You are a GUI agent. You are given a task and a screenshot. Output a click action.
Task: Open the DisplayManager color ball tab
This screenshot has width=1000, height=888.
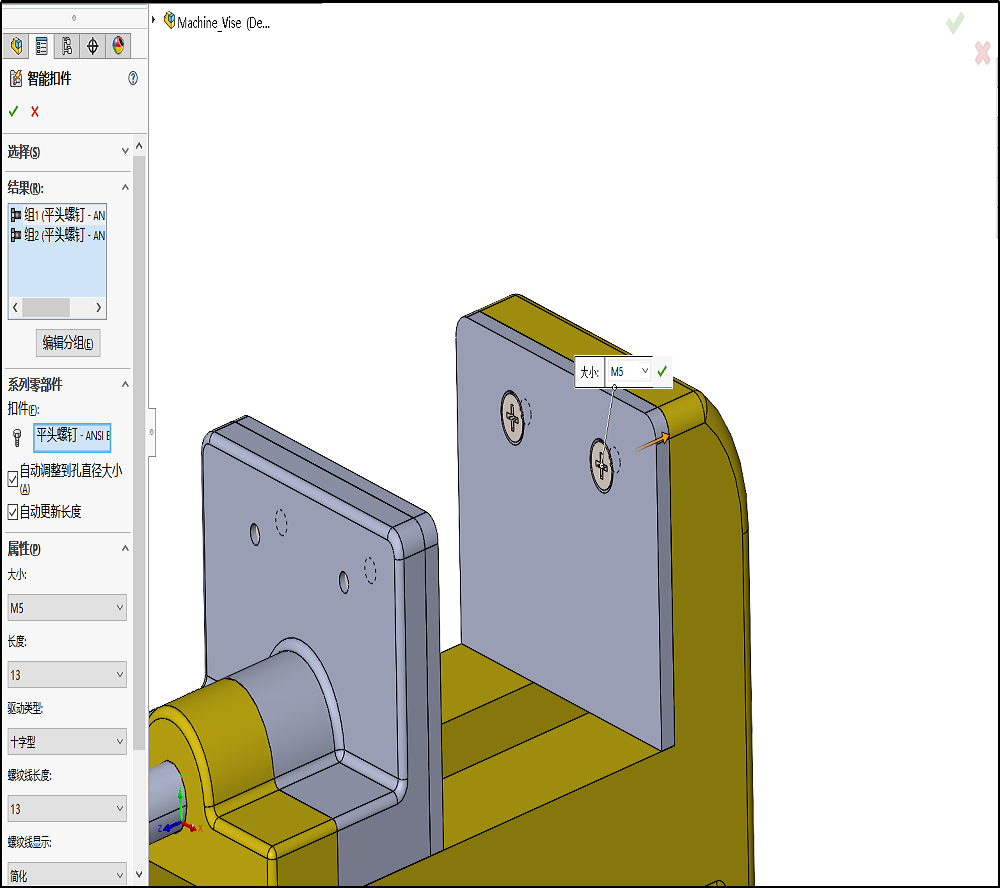click(x=118, y=45)
